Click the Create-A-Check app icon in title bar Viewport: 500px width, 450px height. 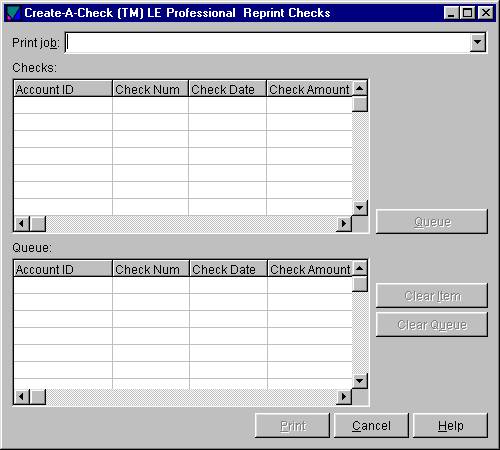click(14, 13)
